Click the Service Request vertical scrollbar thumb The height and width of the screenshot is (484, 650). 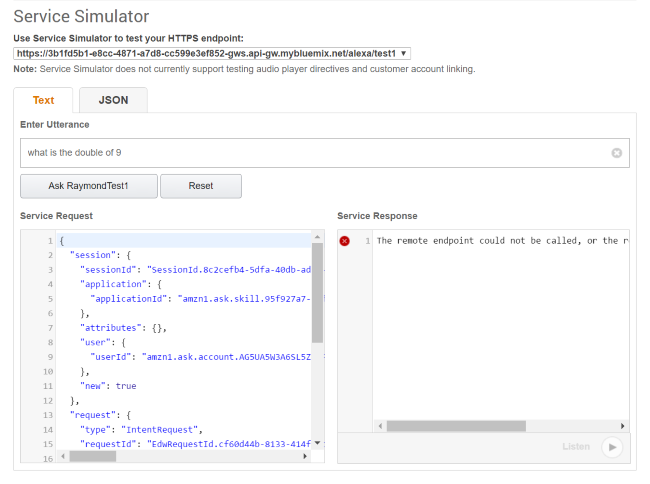[x=318, y=293]
